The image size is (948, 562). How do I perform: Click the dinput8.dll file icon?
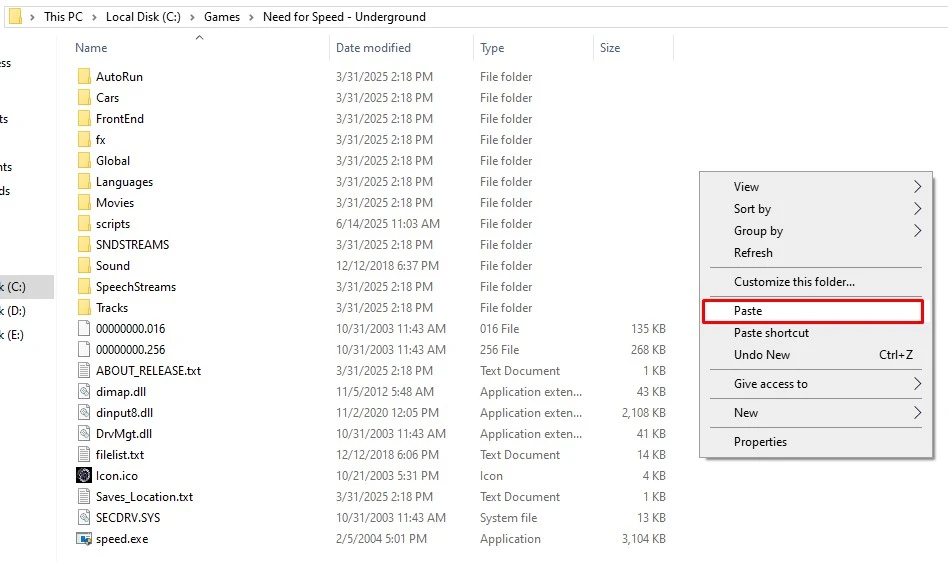click(84, 413)
